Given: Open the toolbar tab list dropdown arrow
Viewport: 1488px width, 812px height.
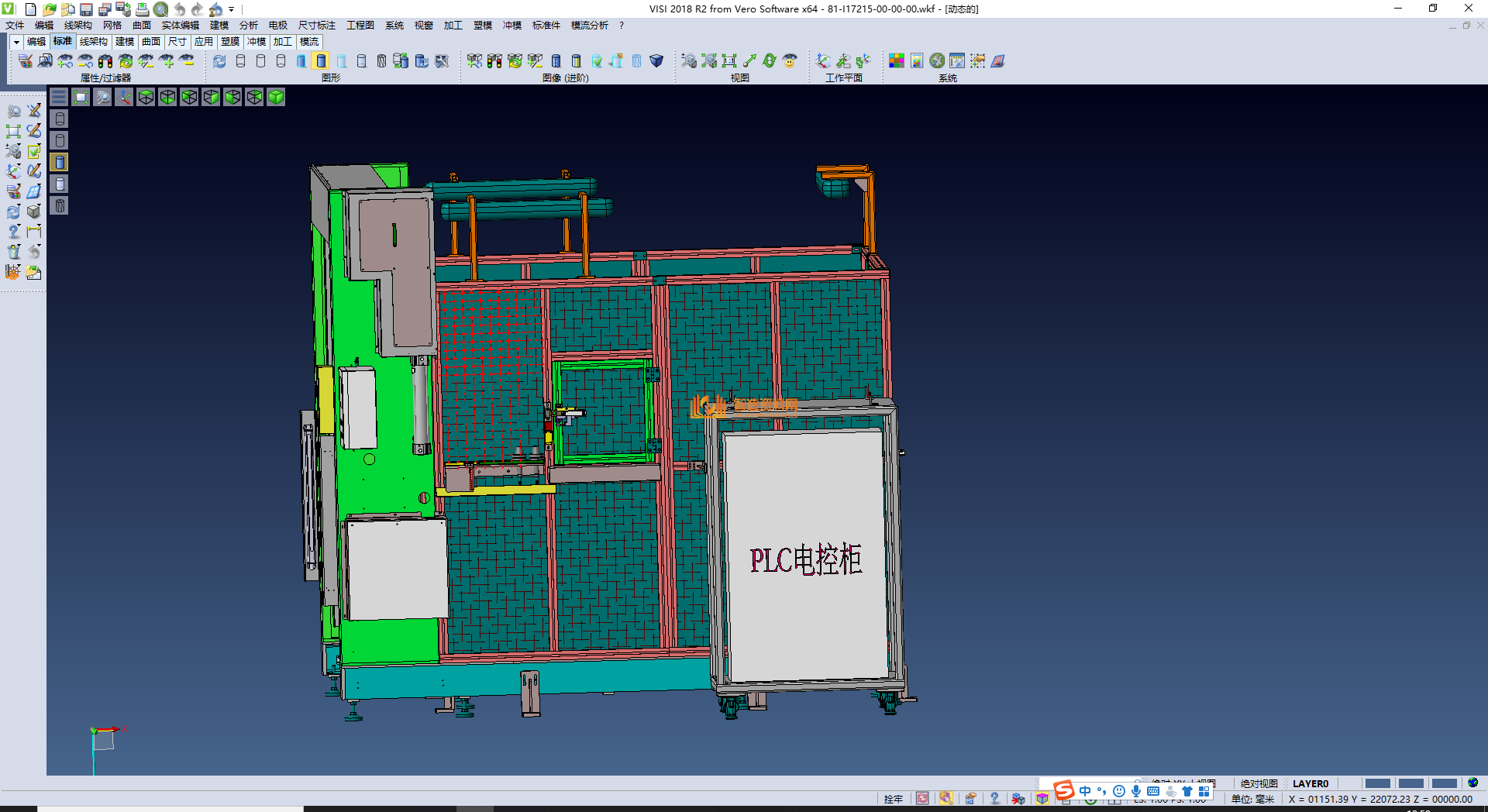Looking at the screenshot, I should tap(15, 42).
